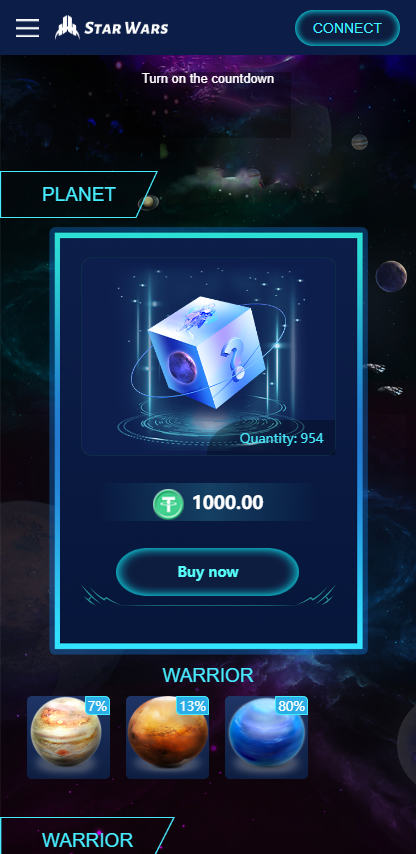This screenshot has width=416, height=854.
Task: Click the green Tether coin icon
Action: tap(168, 504)
